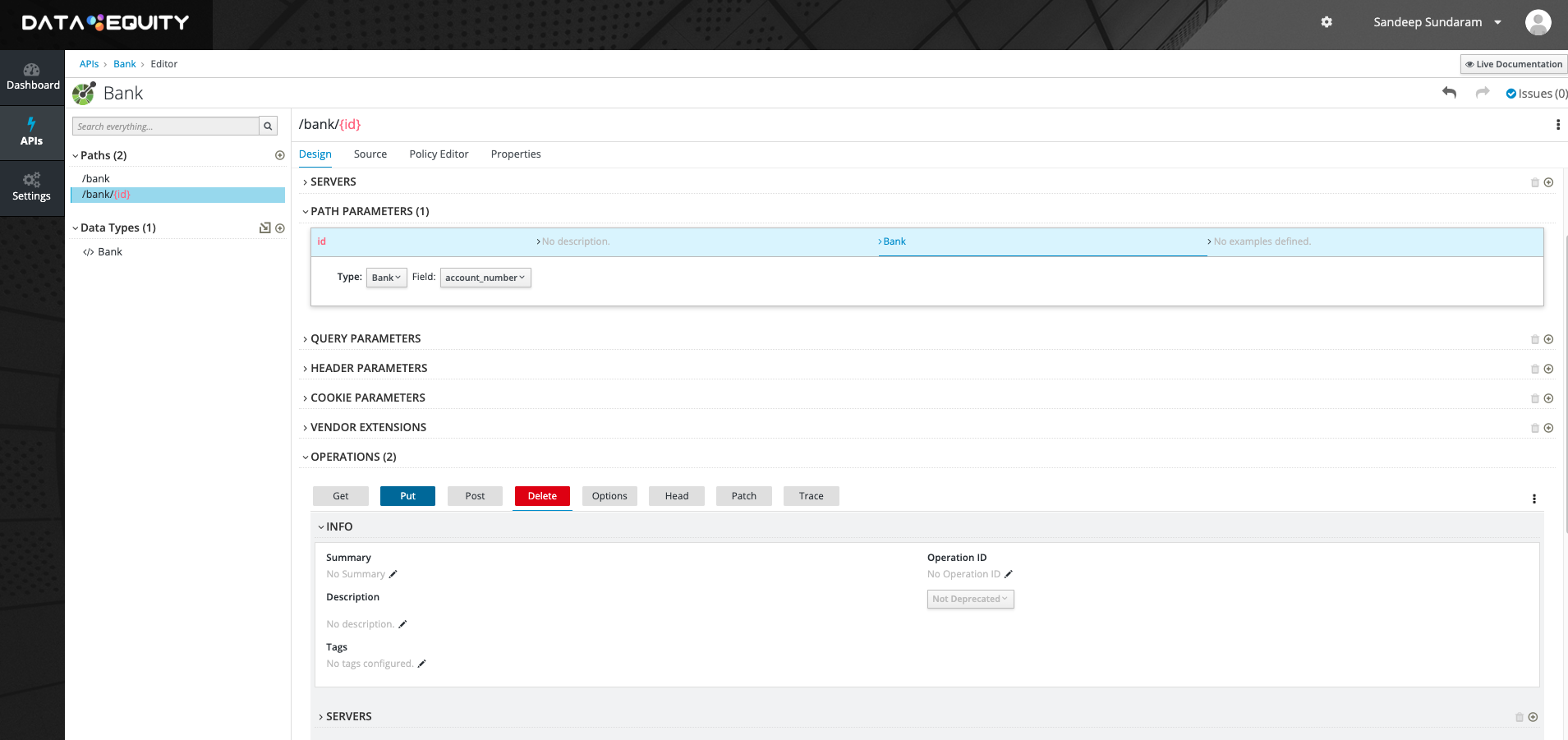Add a header parameter with plus icon
The image size is (1568, 740).
click(x=1548, y=369)
